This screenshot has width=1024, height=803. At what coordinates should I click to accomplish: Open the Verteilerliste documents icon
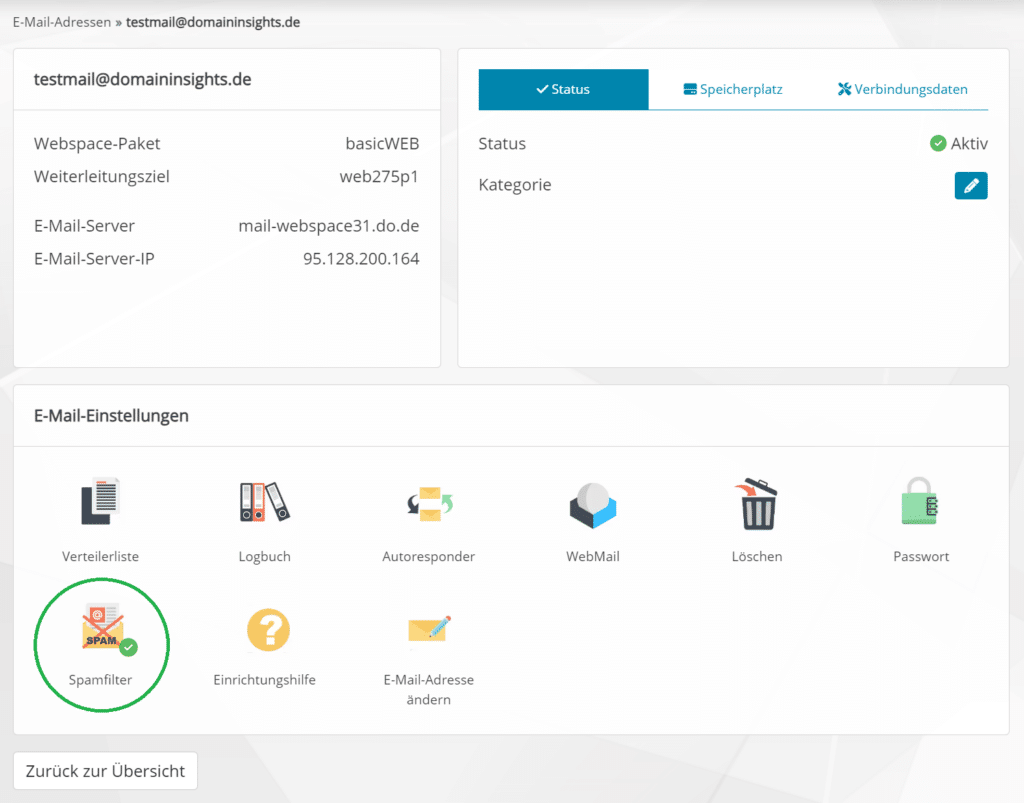[x=100, y=501]
